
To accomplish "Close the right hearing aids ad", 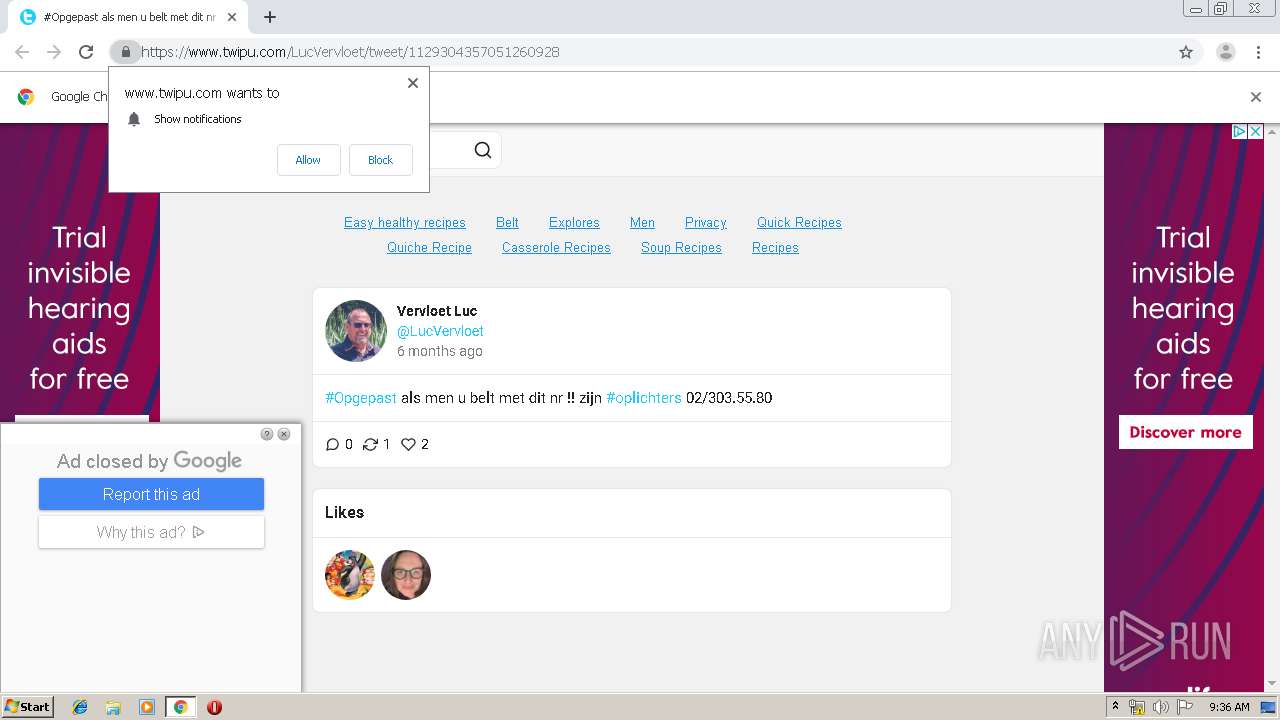I will click(1256, 131).
